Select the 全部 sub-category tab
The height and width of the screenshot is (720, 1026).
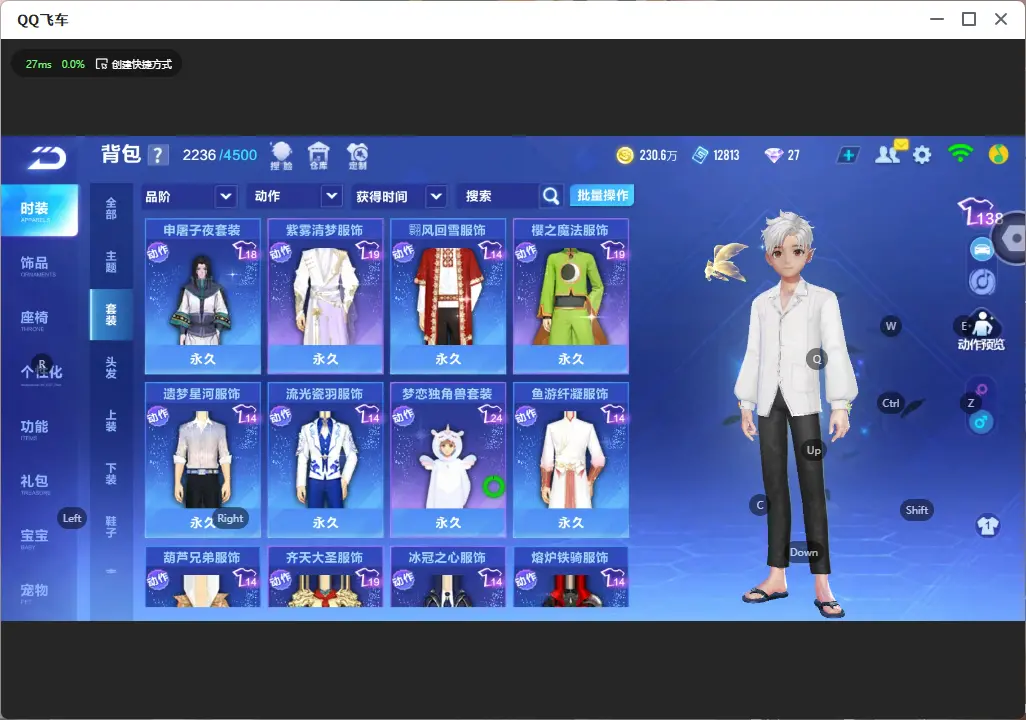(111, 209)
